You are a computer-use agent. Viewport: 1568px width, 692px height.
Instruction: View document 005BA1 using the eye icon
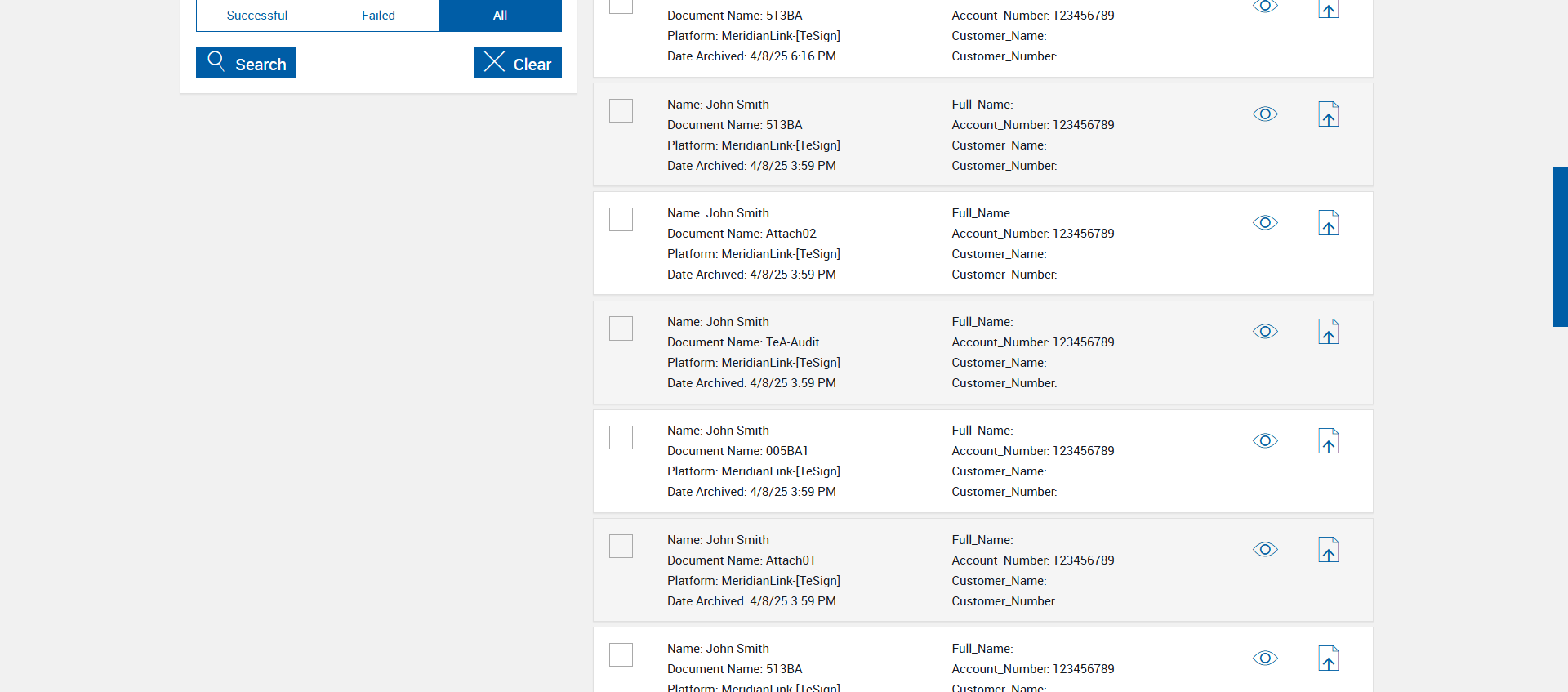pyautogui.click(x=1265, y=441)
